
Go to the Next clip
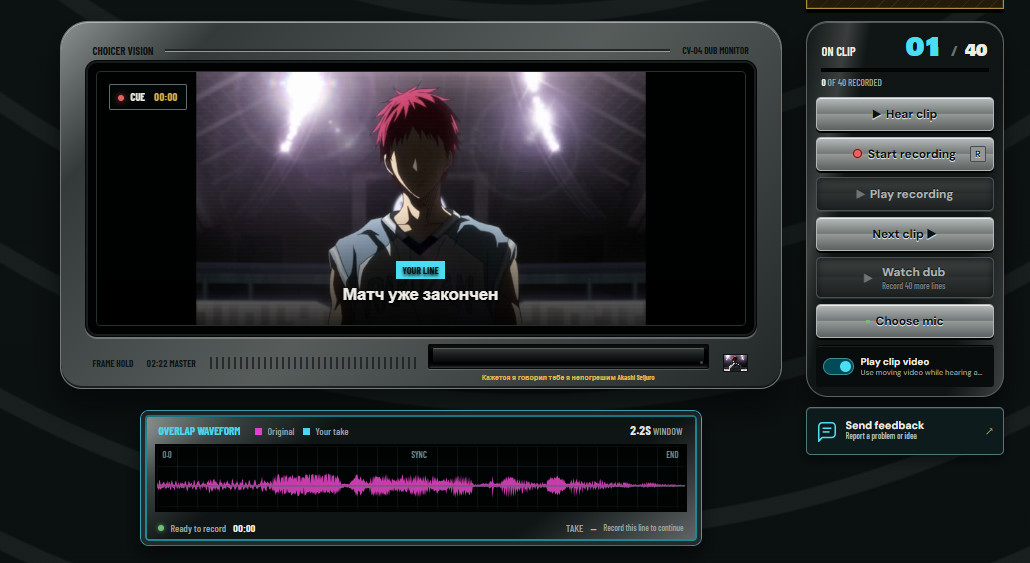point(905,235)
